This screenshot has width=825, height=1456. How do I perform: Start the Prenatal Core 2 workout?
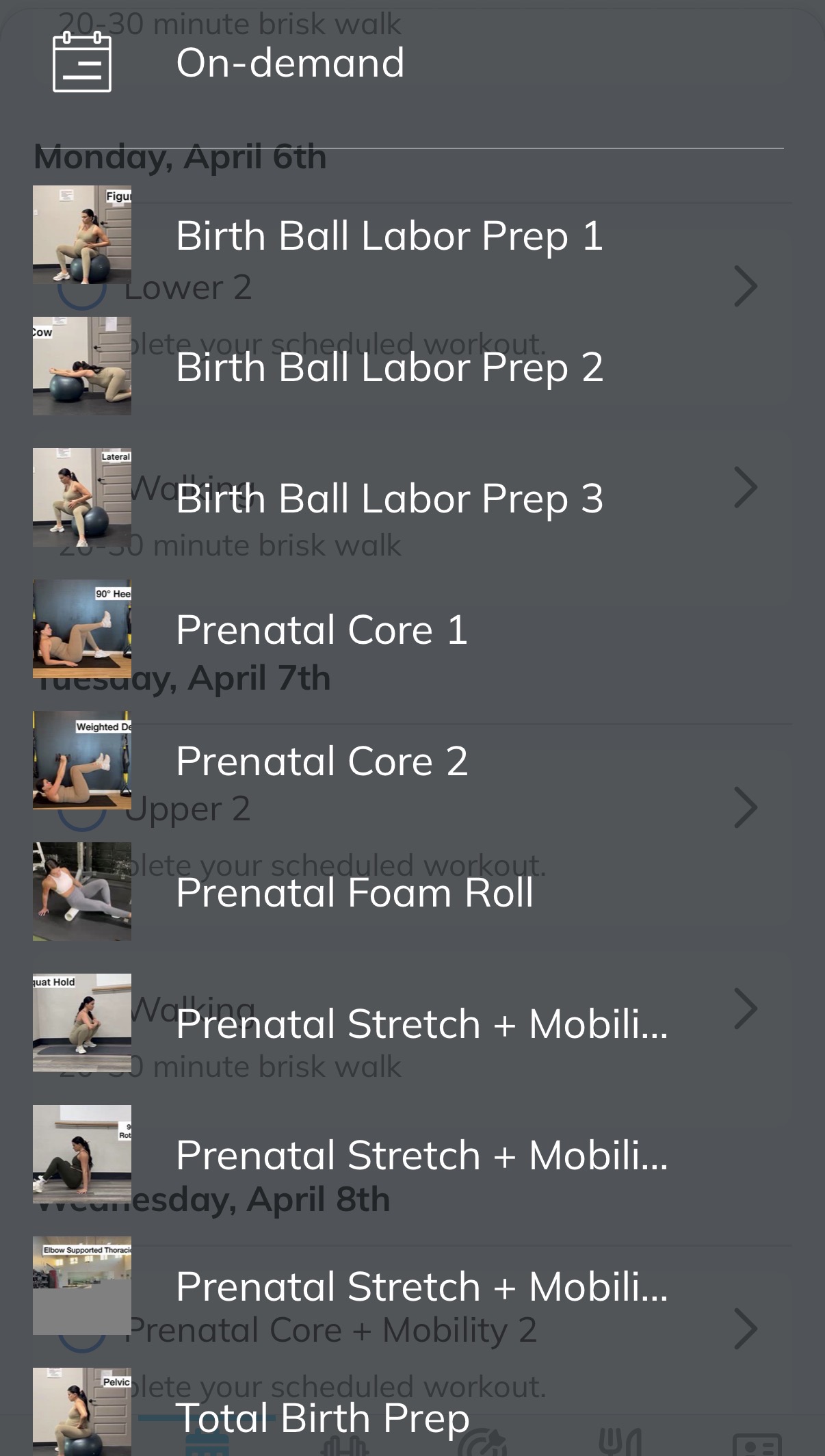point(322,762)
